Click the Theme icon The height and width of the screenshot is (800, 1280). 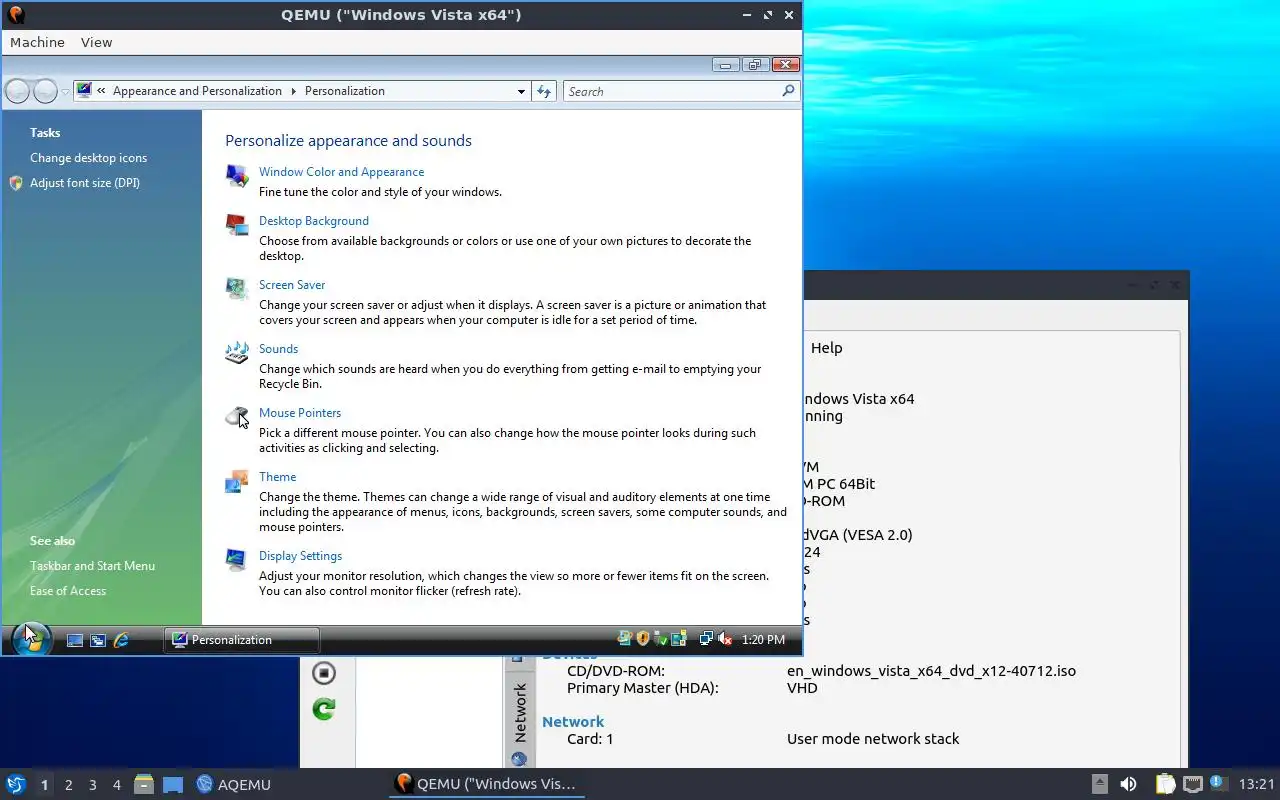click(x=237, y=481)
